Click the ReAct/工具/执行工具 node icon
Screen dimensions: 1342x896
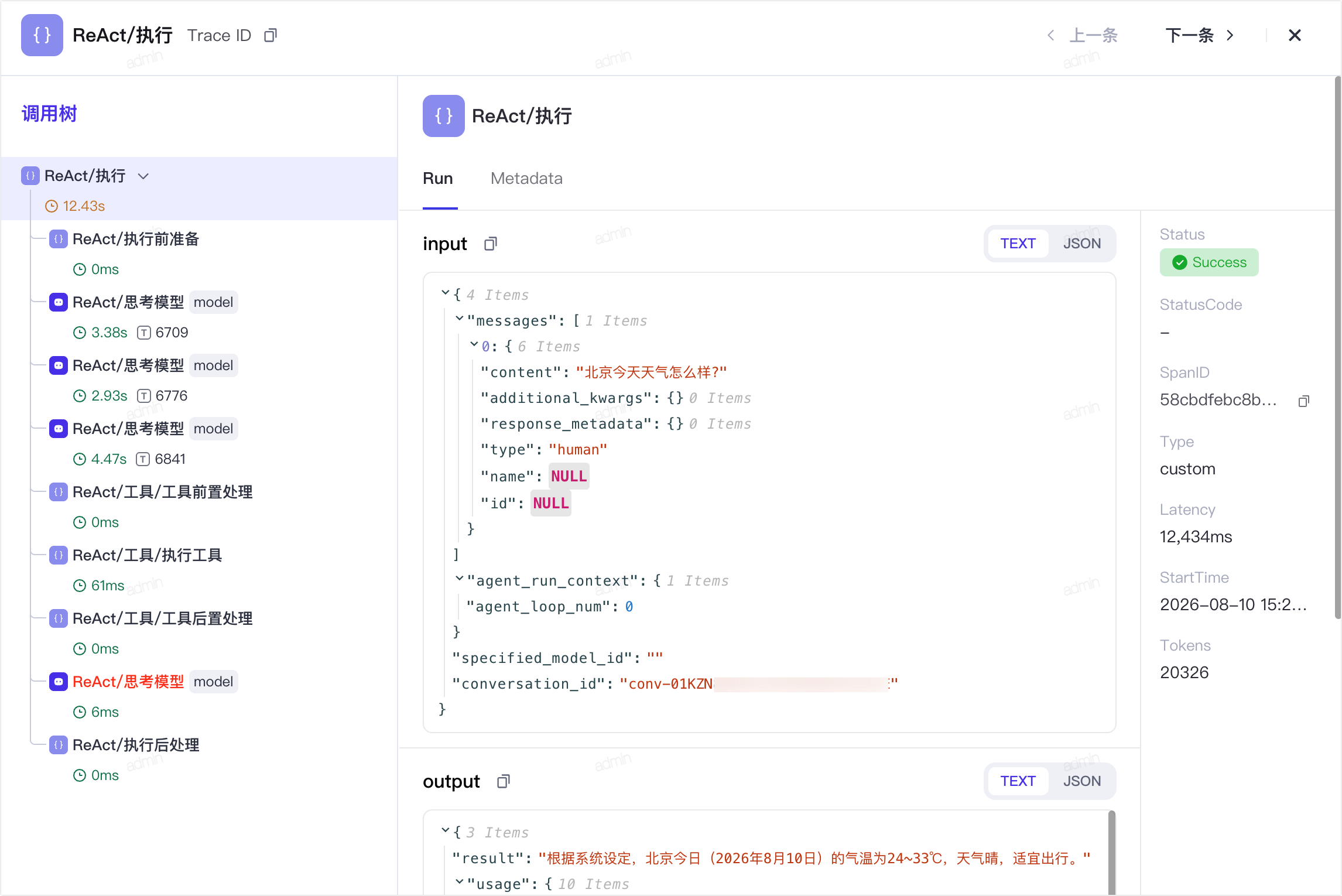(x=59, y=555)
